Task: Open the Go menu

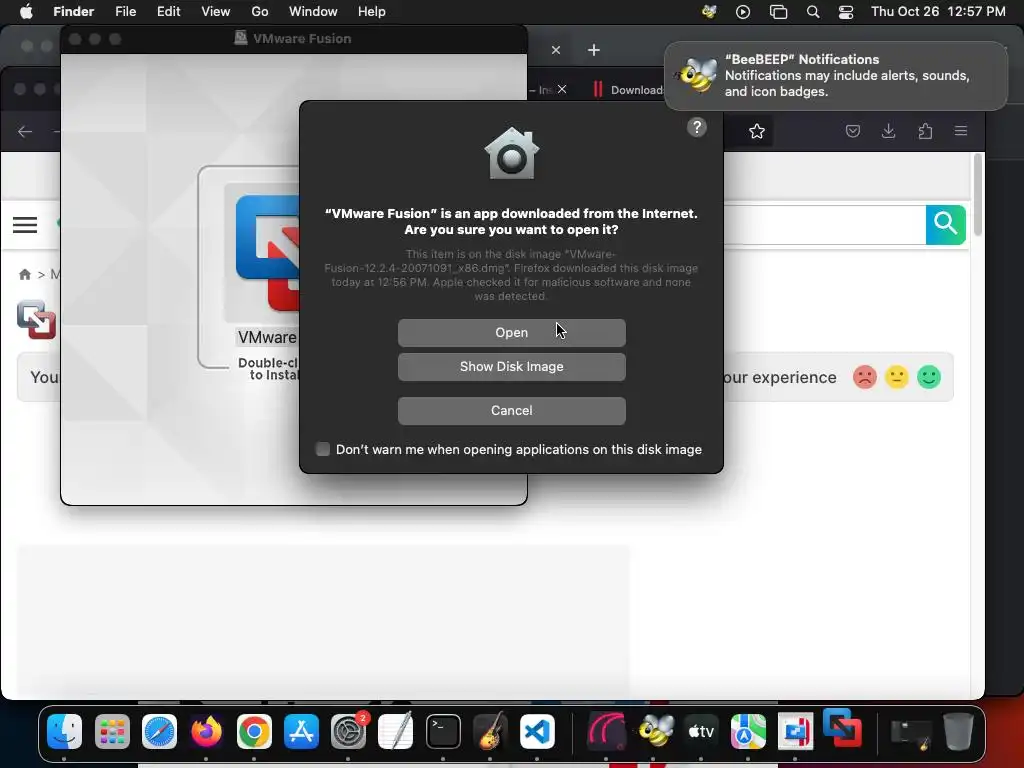Action: [x=260, y=12]
